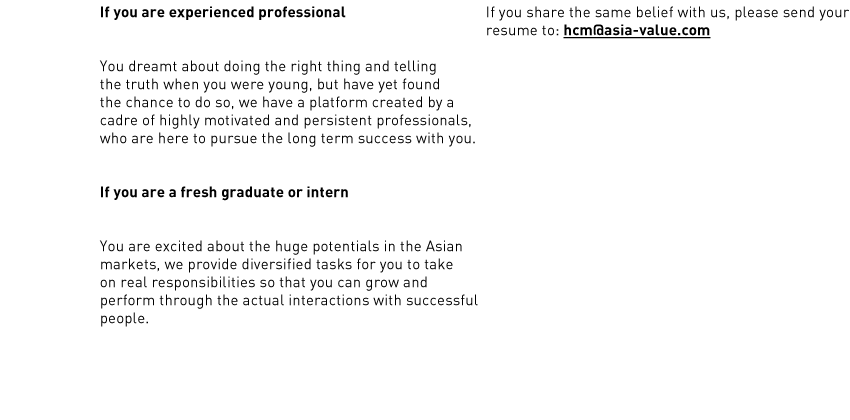This screenshot has width=850, height=420.
Task: Click the final word 'people.' in the paragraph
Action: (x=124, y=319)
